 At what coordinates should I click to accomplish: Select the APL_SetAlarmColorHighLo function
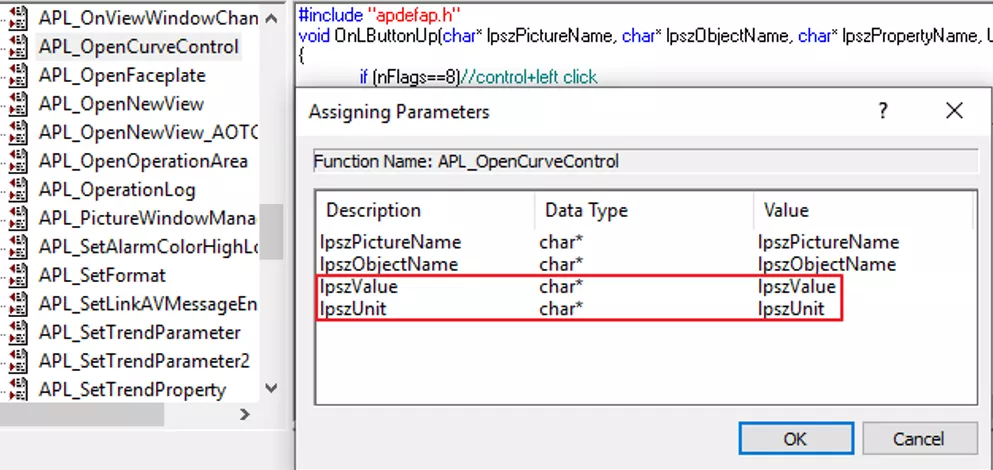pos(148,247)
